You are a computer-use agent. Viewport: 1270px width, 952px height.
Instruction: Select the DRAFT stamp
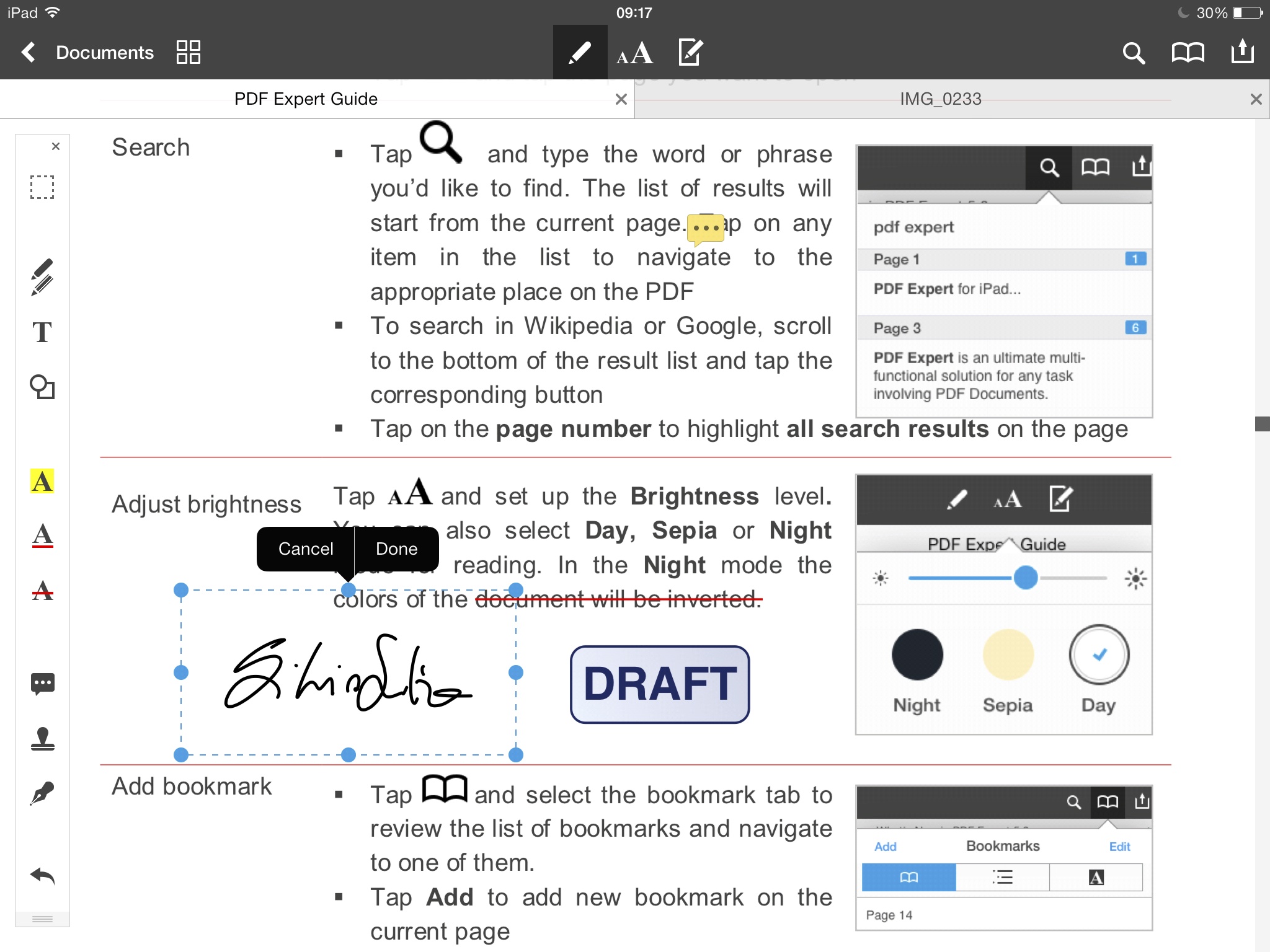[x=660, y=684]
